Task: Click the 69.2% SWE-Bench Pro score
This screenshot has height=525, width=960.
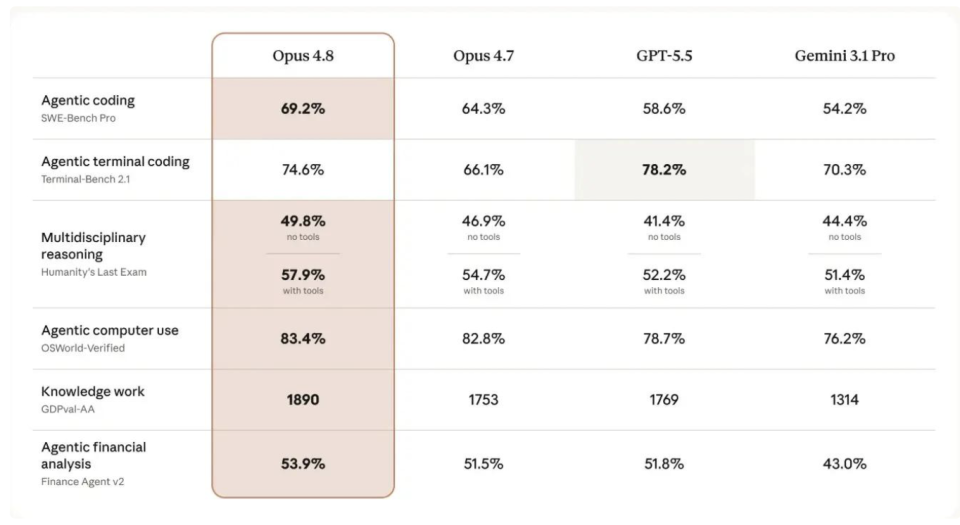Action: [x=303, y=109]
